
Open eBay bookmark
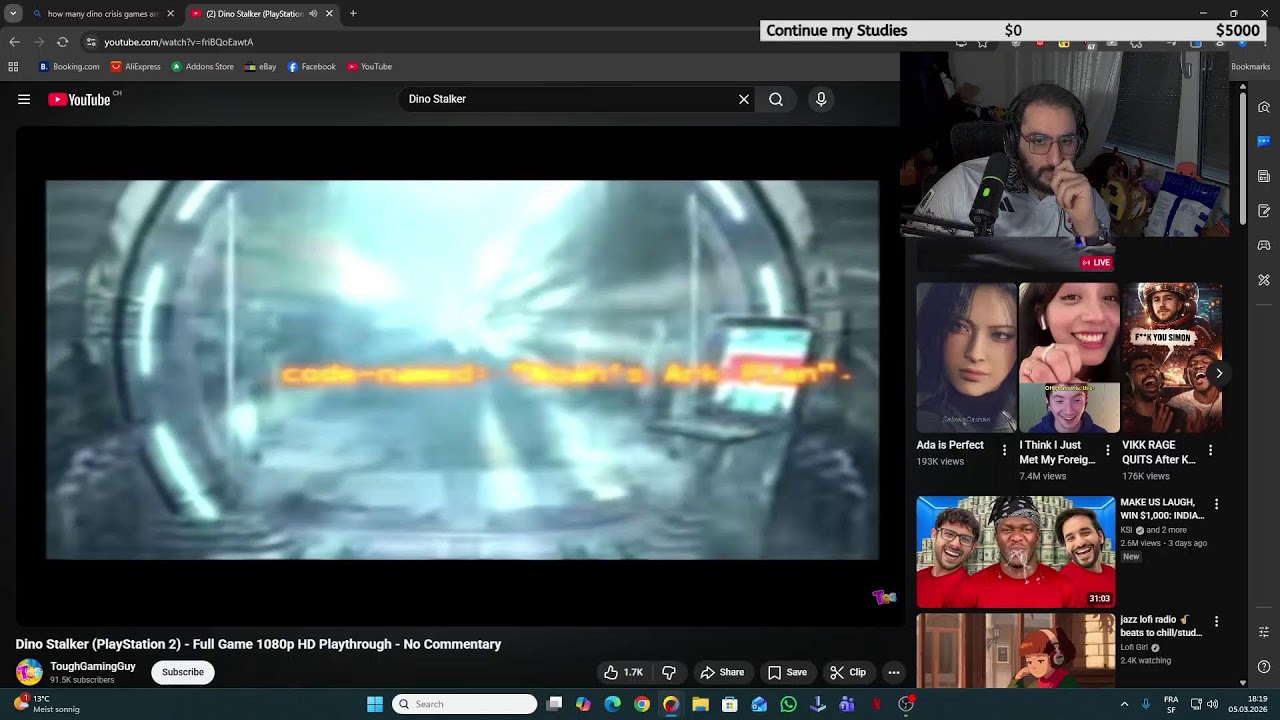pyautogui.click(x=260, y=67)
